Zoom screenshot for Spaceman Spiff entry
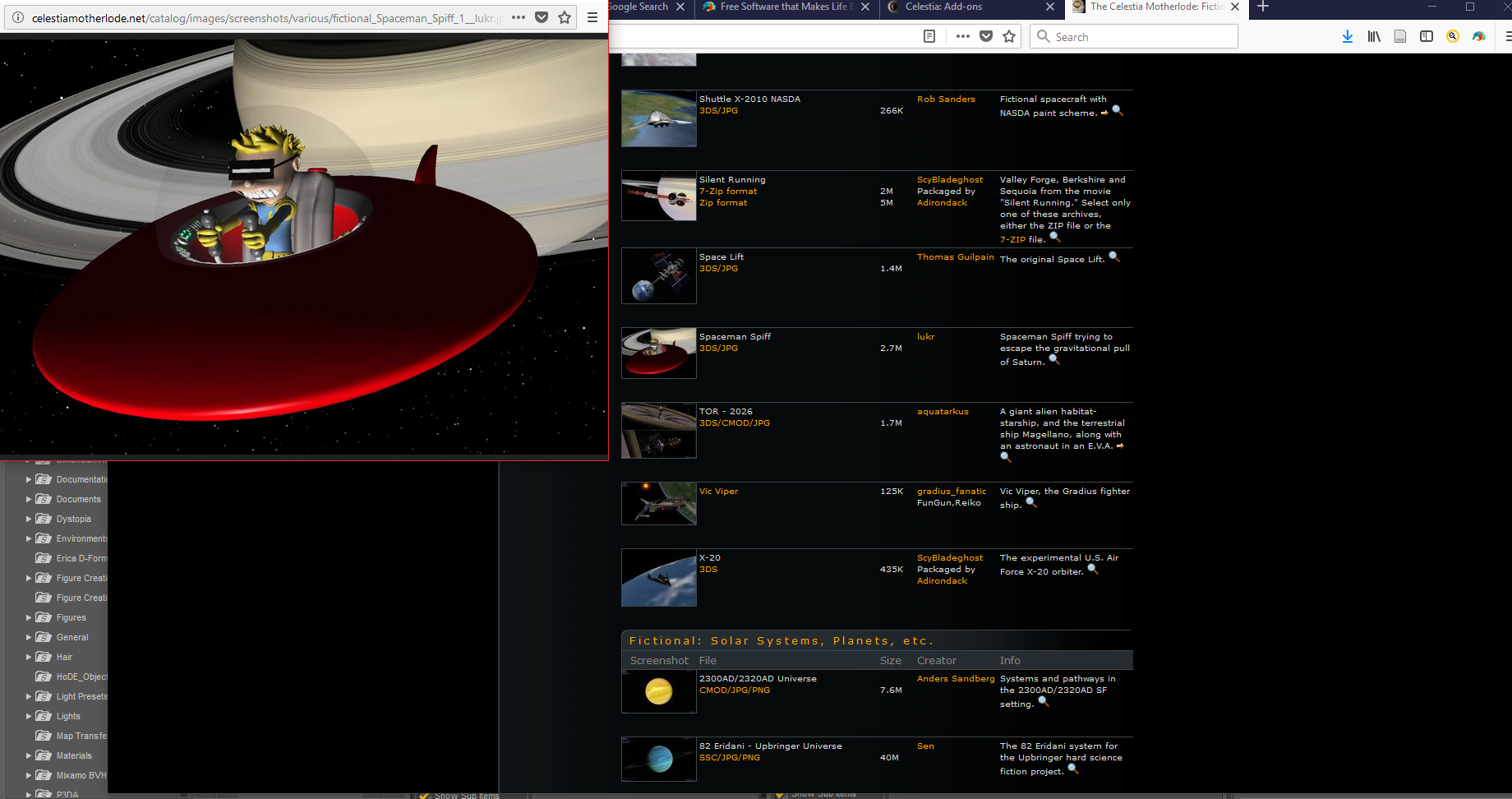Image resolution: width=1512 pixels, height=799 pixels. [x=1054, y=359]
